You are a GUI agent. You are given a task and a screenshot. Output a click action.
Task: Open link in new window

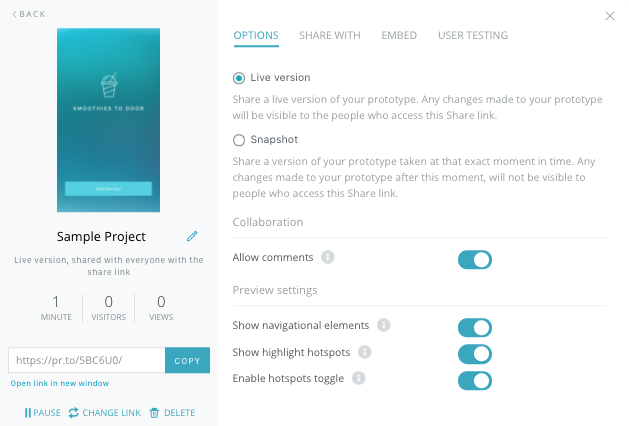60,383
